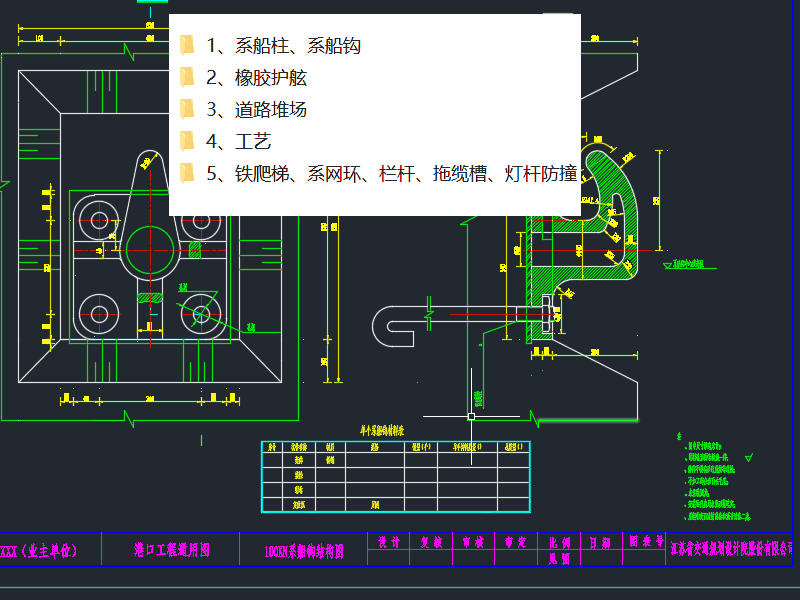800x600 pixels.
Task: Select the text 1、系船柱、系船钩
Action: click(284, 46)
